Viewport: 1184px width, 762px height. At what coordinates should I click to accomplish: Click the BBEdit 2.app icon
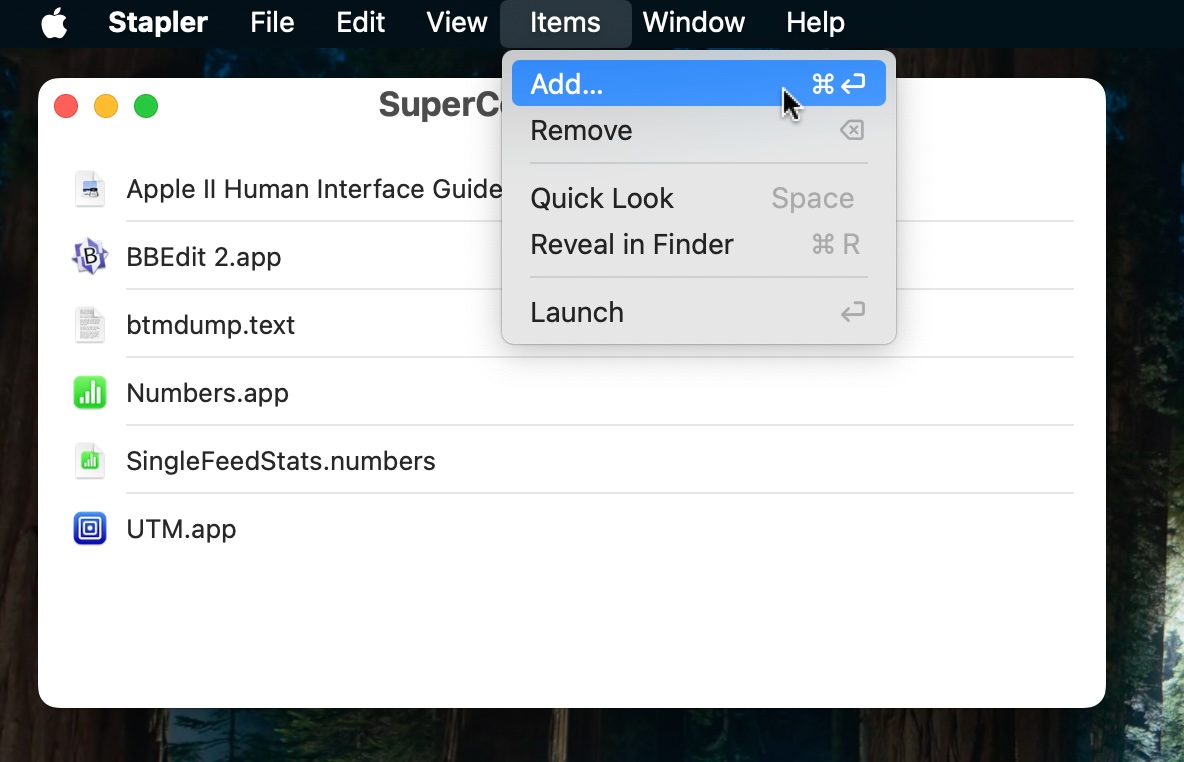90,257
